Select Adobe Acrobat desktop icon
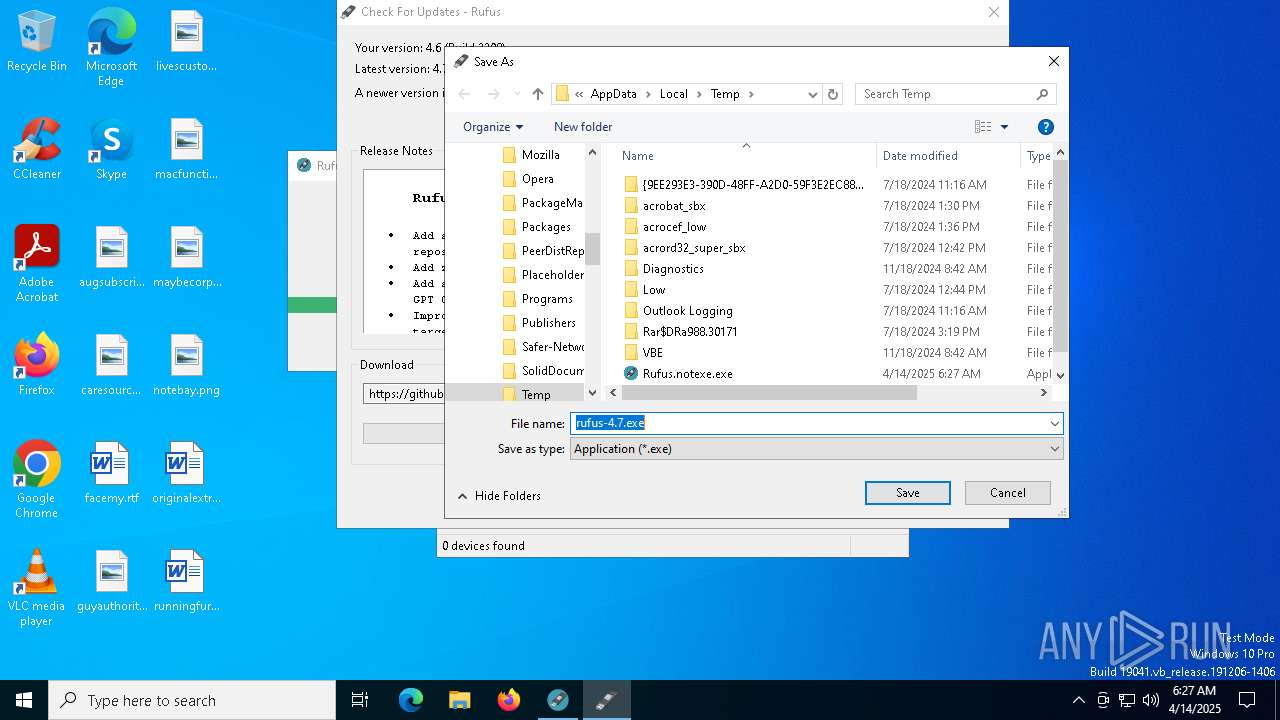 coord(37,264)
